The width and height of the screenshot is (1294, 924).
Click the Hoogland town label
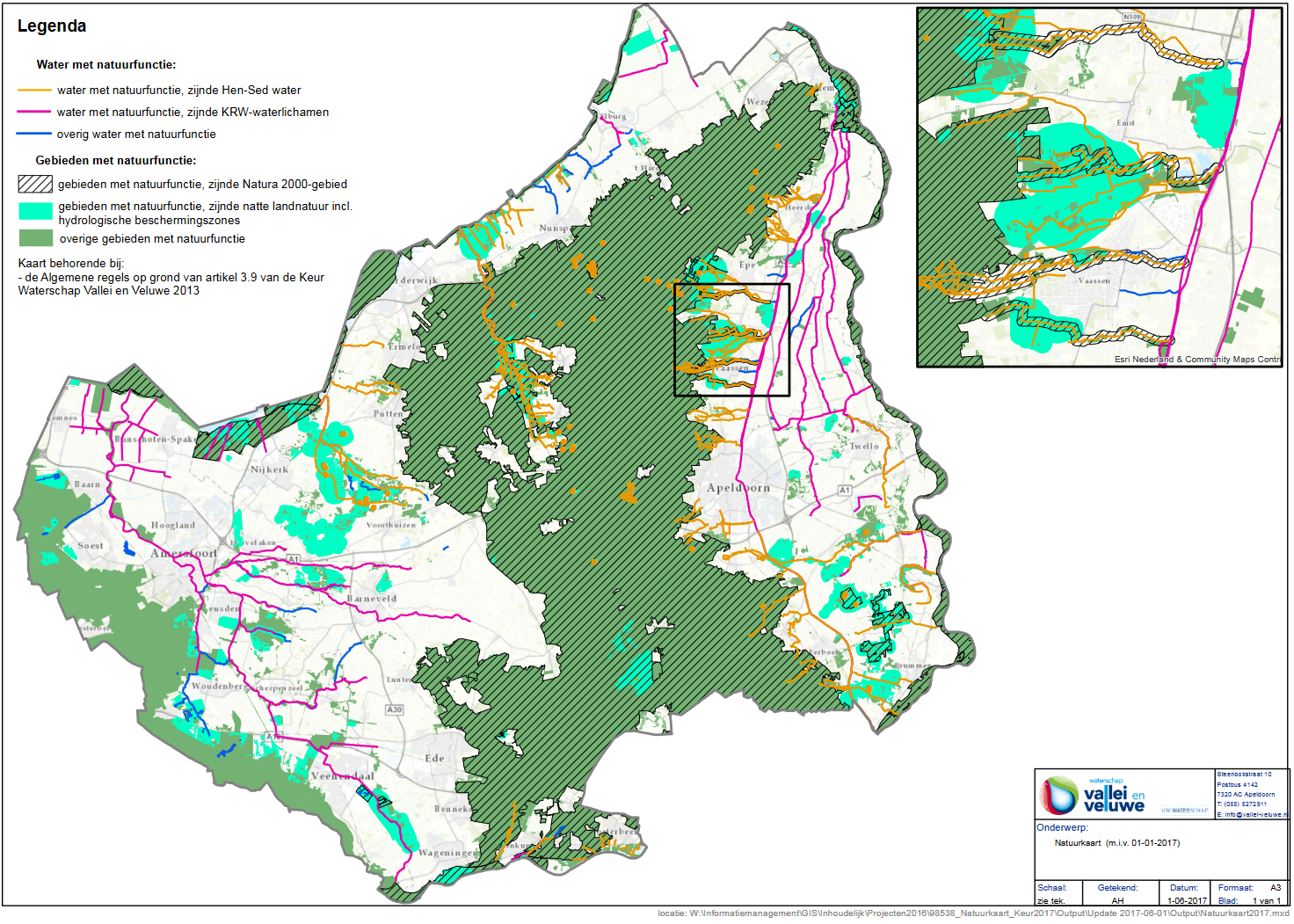[x=173, y=526]
